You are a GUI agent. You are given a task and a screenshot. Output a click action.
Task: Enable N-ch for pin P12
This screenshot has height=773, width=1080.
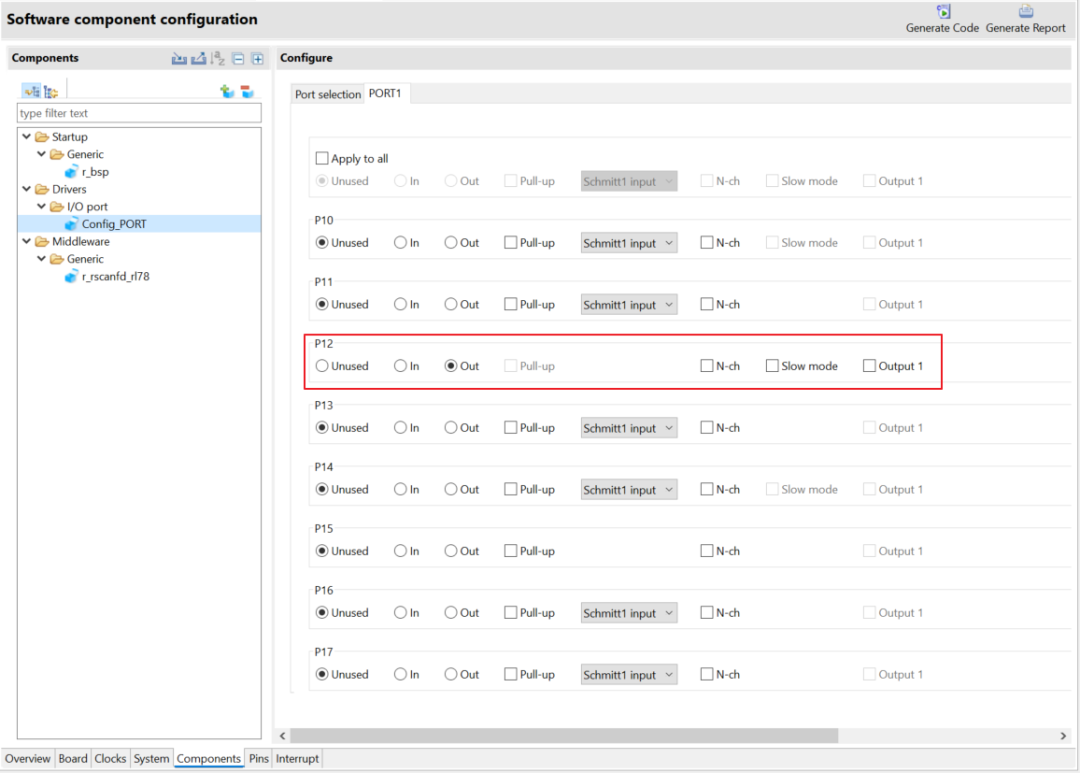coord(707,366)
